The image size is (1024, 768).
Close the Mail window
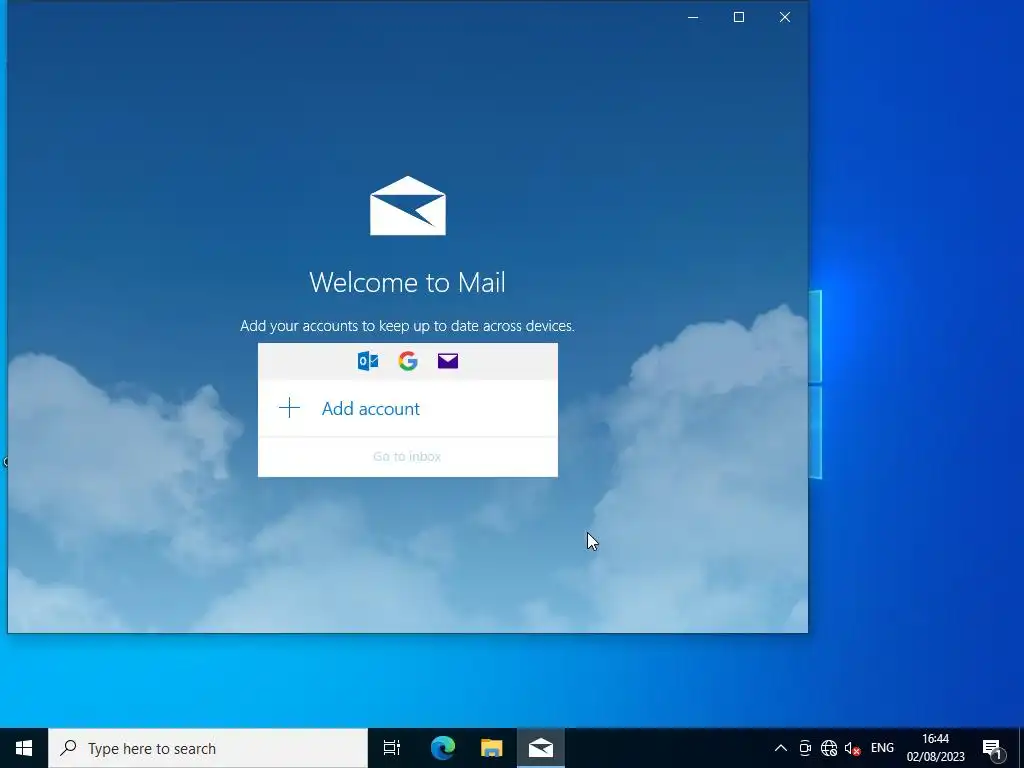pyautogui.click(x=785, y=17)
